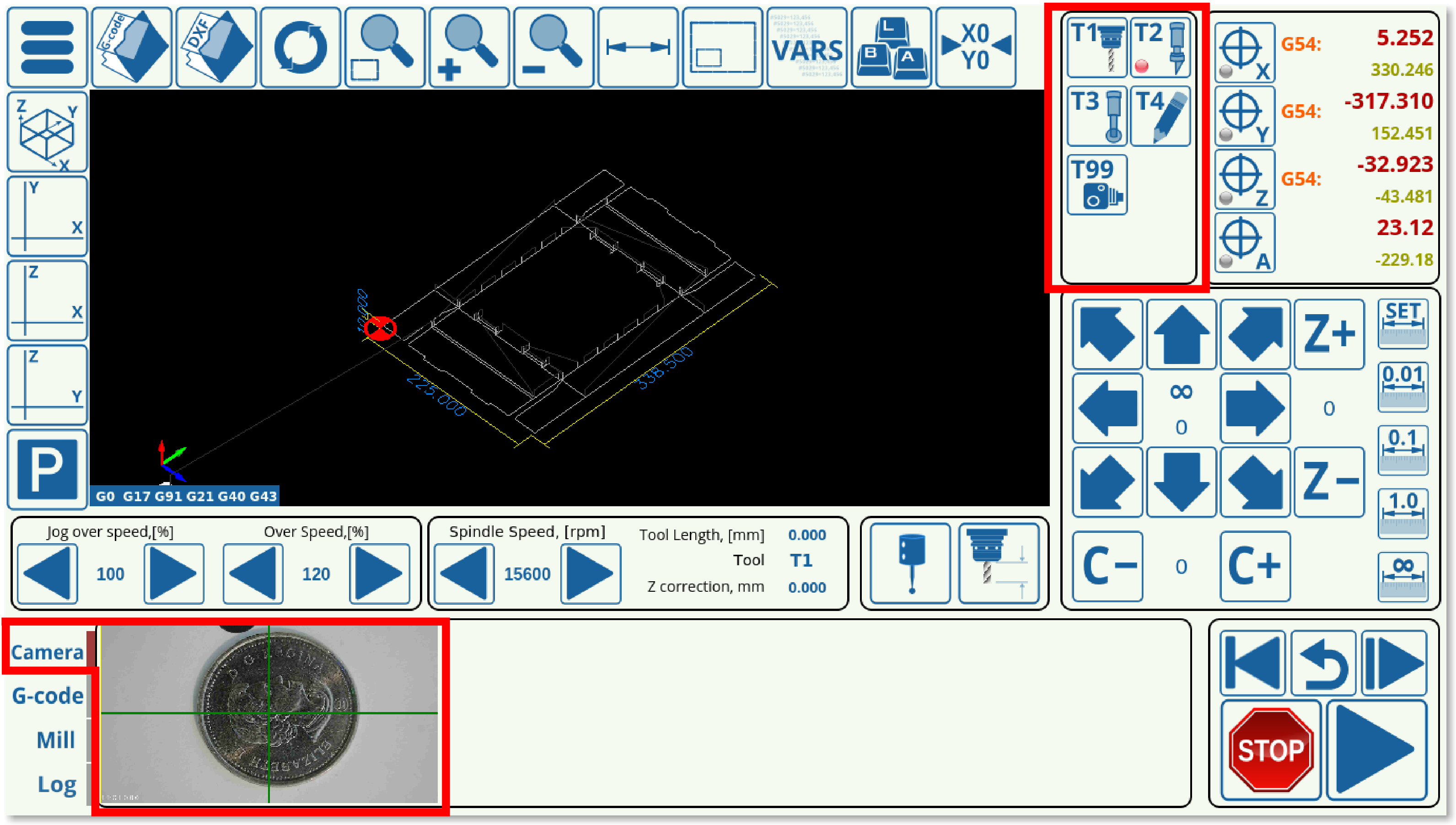1456x825 pixels.
Task: Zoom in with the plus magnifier
Action: (x=469, y=48)
